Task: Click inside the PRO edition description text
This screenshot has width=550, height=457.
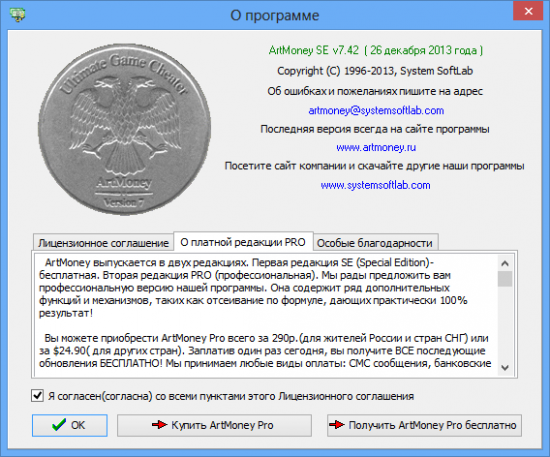Action: (x=266, y=314)
